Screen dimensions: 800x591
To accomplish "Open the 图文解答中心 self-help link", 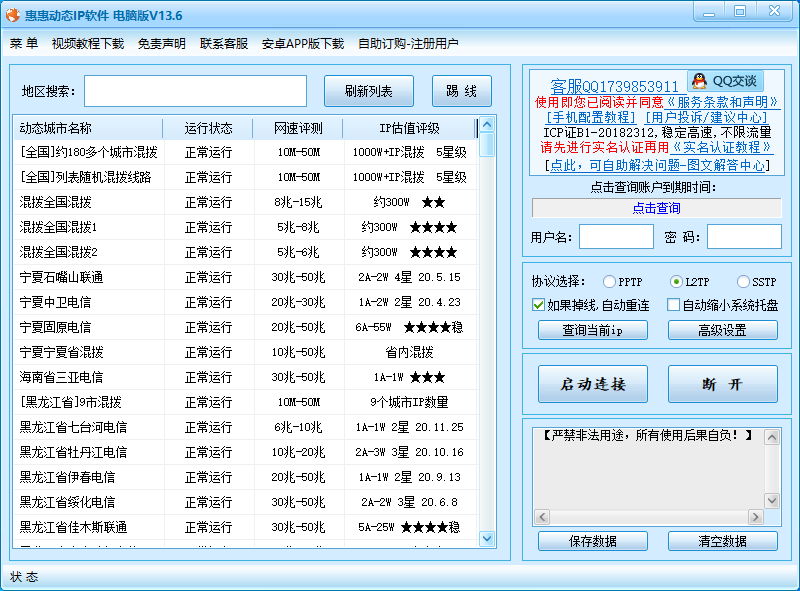I will 657,165.
